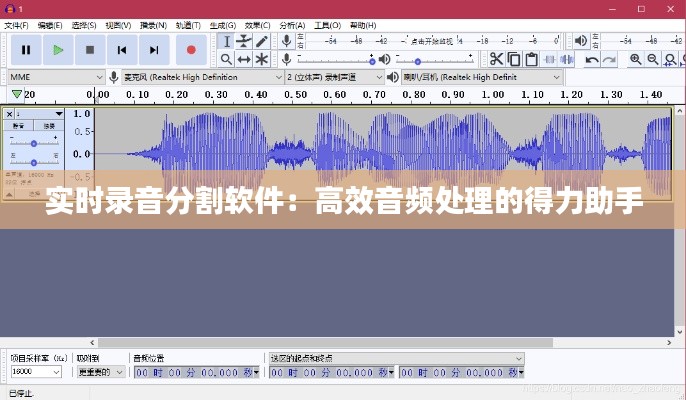Open the 效果(C) menu

tap(257, 25)
